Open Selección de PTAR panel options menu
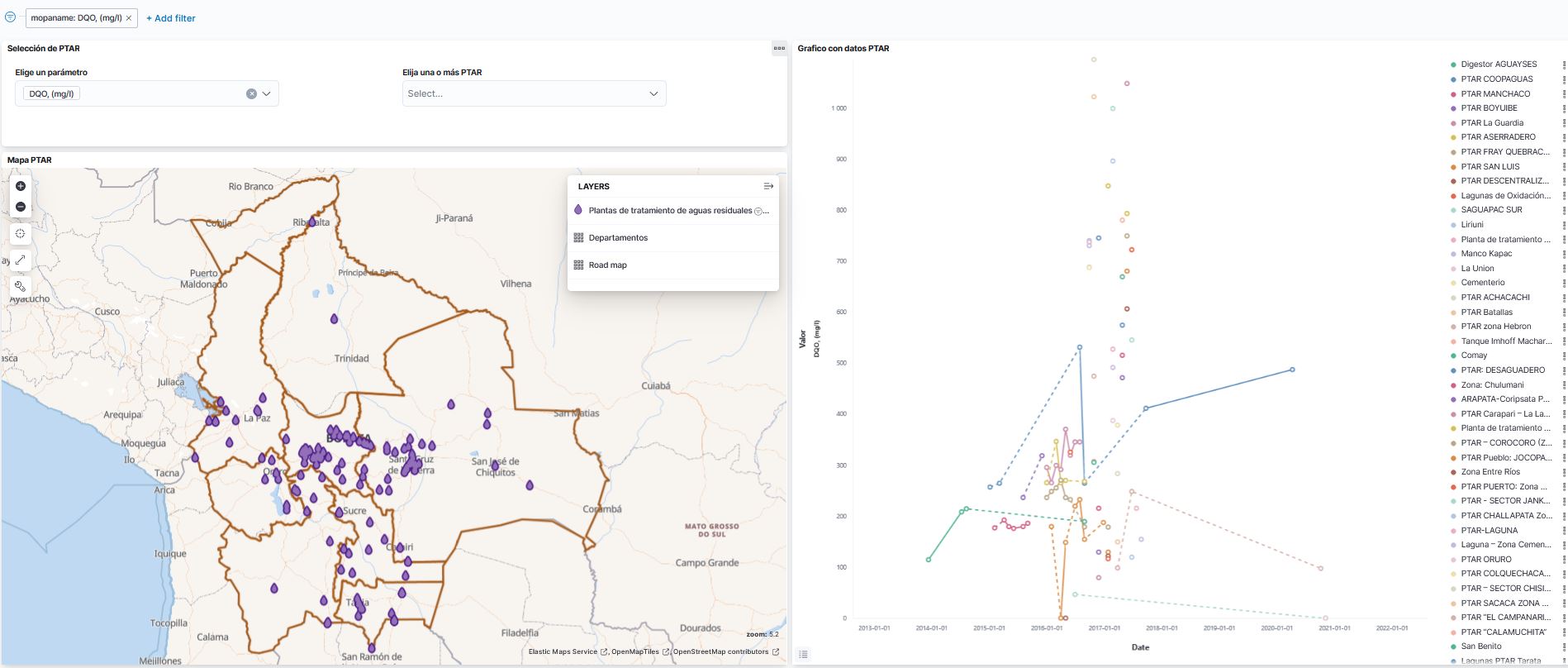This screenshot has width=1568, height=668. click(x=778, y=49)
